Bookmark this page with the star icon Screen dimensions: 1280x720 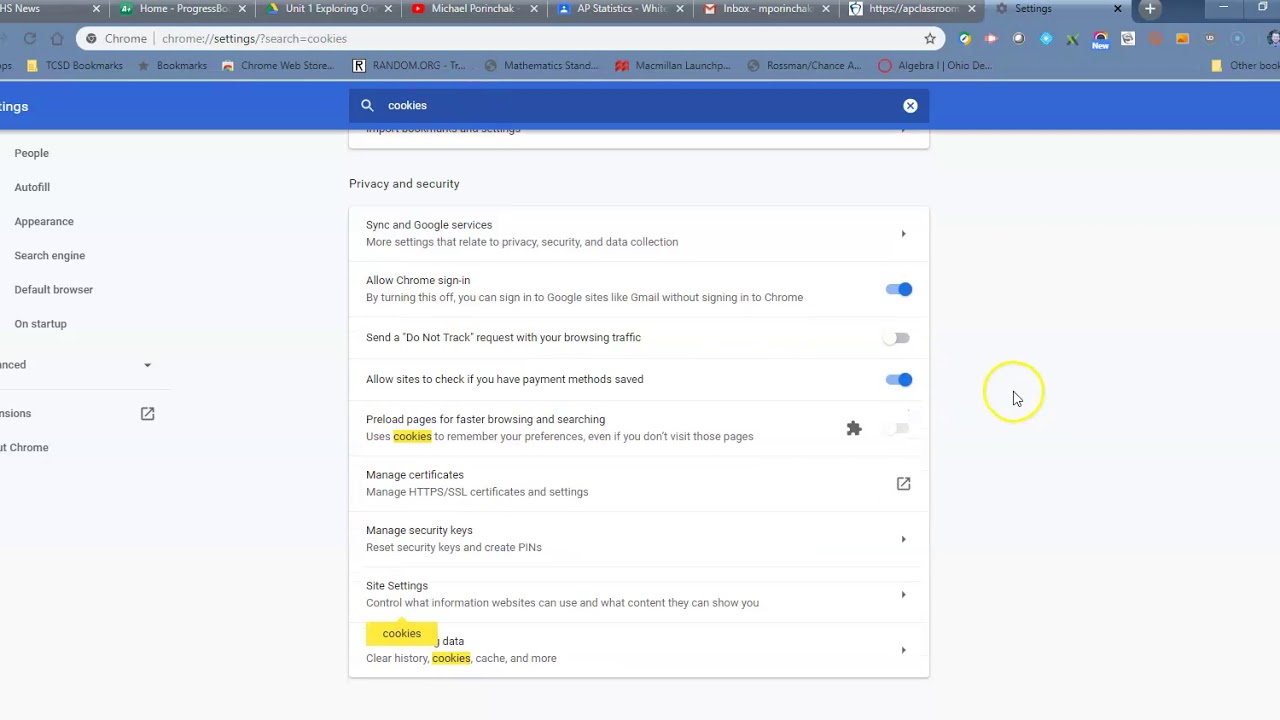pyautogui.click(x=930, y=39)
